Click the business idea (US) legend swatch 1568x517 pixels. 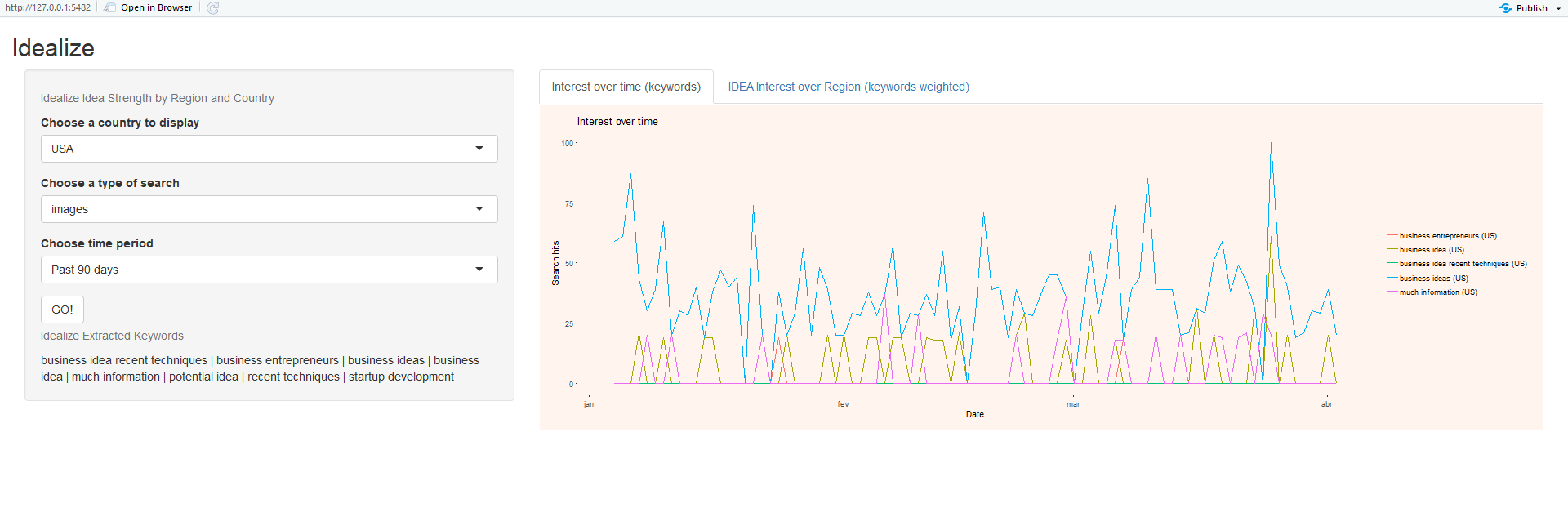click(x=1392, y=250)
